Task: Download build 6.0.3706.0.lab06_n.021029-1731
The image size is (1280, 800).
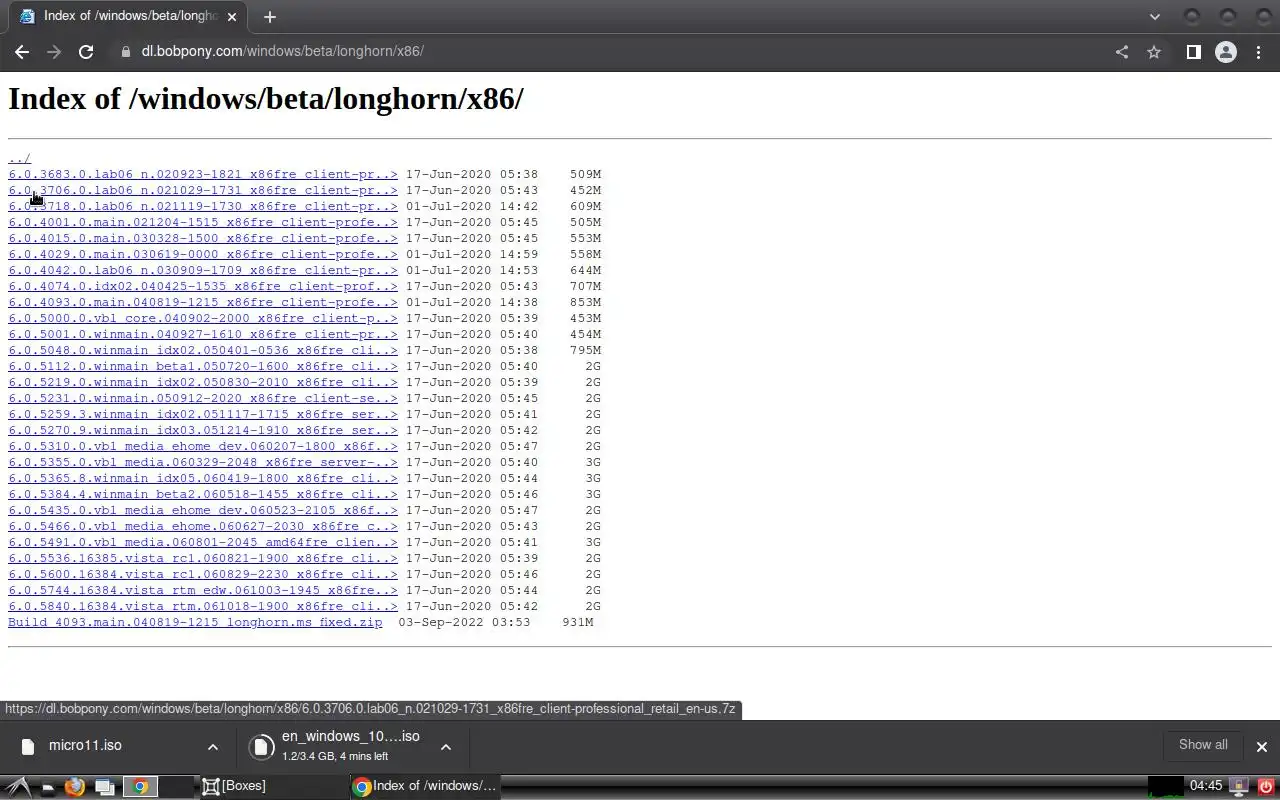Action: pos(203,190)
